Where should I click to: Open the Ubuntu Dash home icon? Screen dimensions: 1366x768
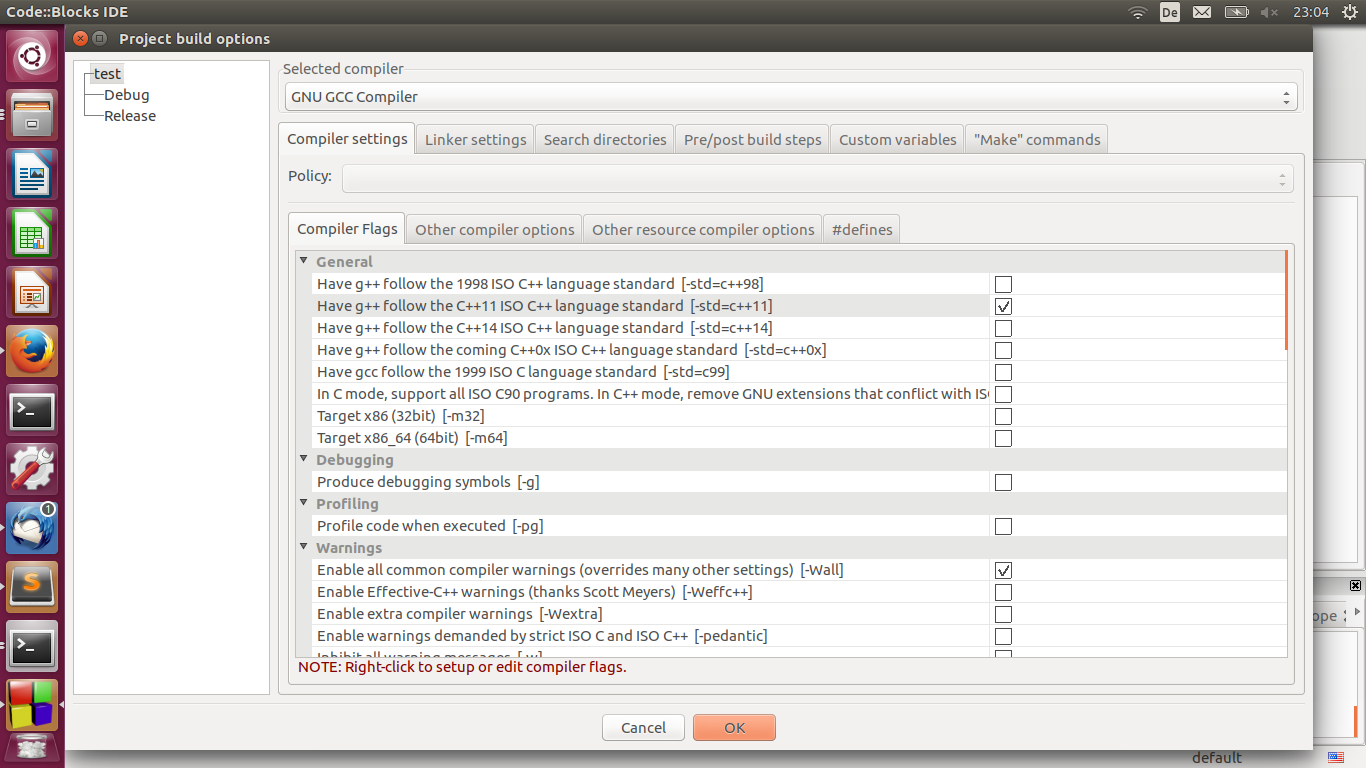[x=33, y=57]
